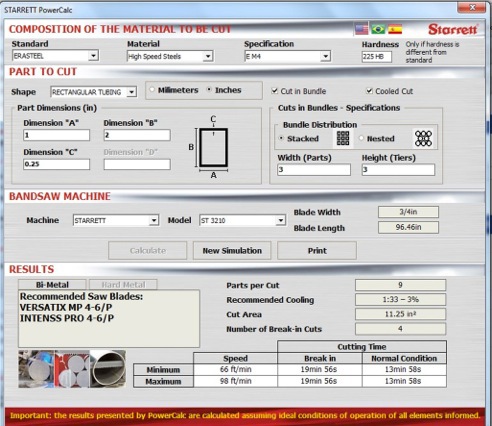This screenshot has width=492, height=426.
Task: Click the Width (Parts) input field
Action: tap(314, 169)
